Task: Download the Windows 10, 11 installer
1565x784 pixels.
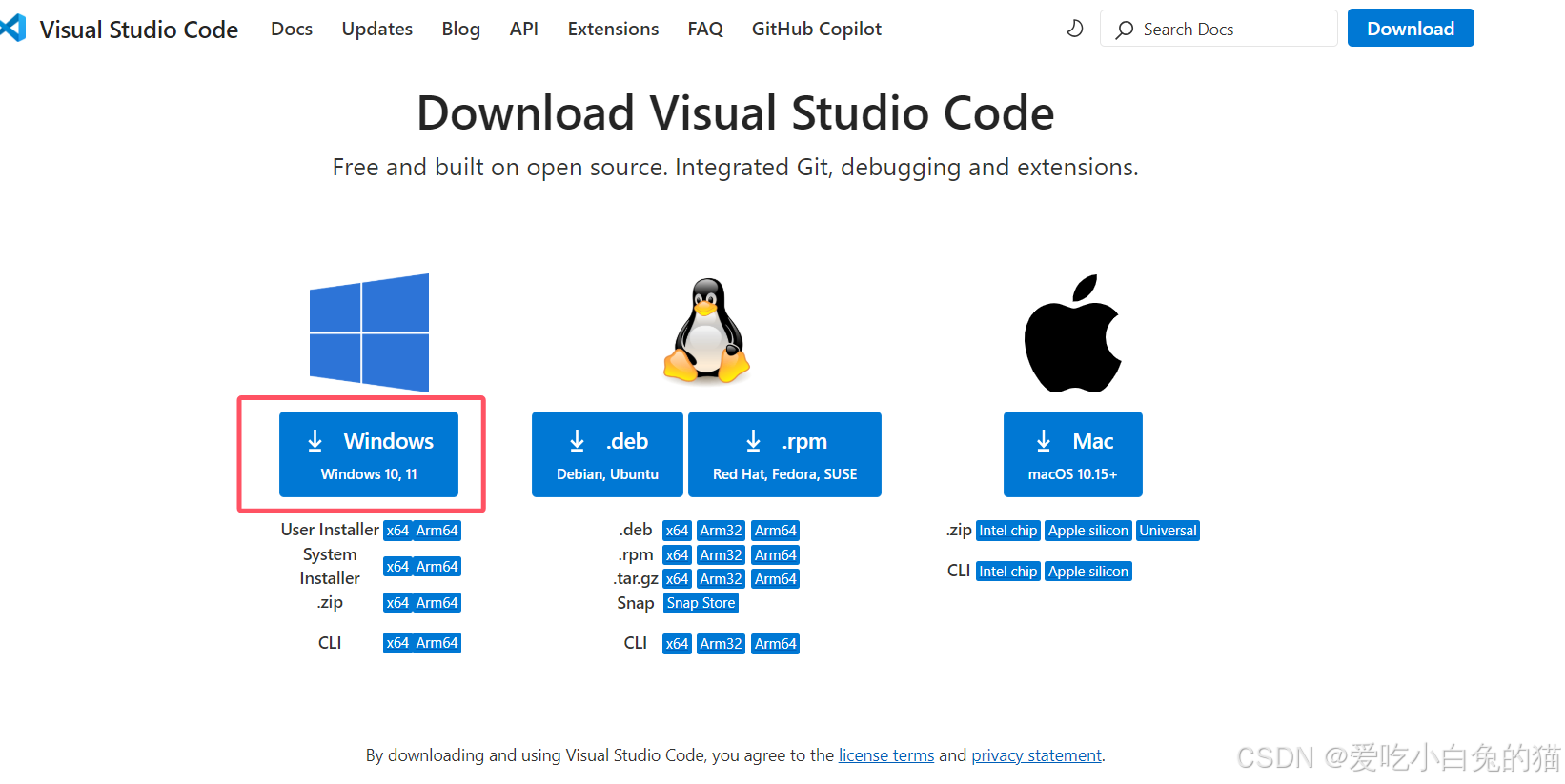Action: 369,454
